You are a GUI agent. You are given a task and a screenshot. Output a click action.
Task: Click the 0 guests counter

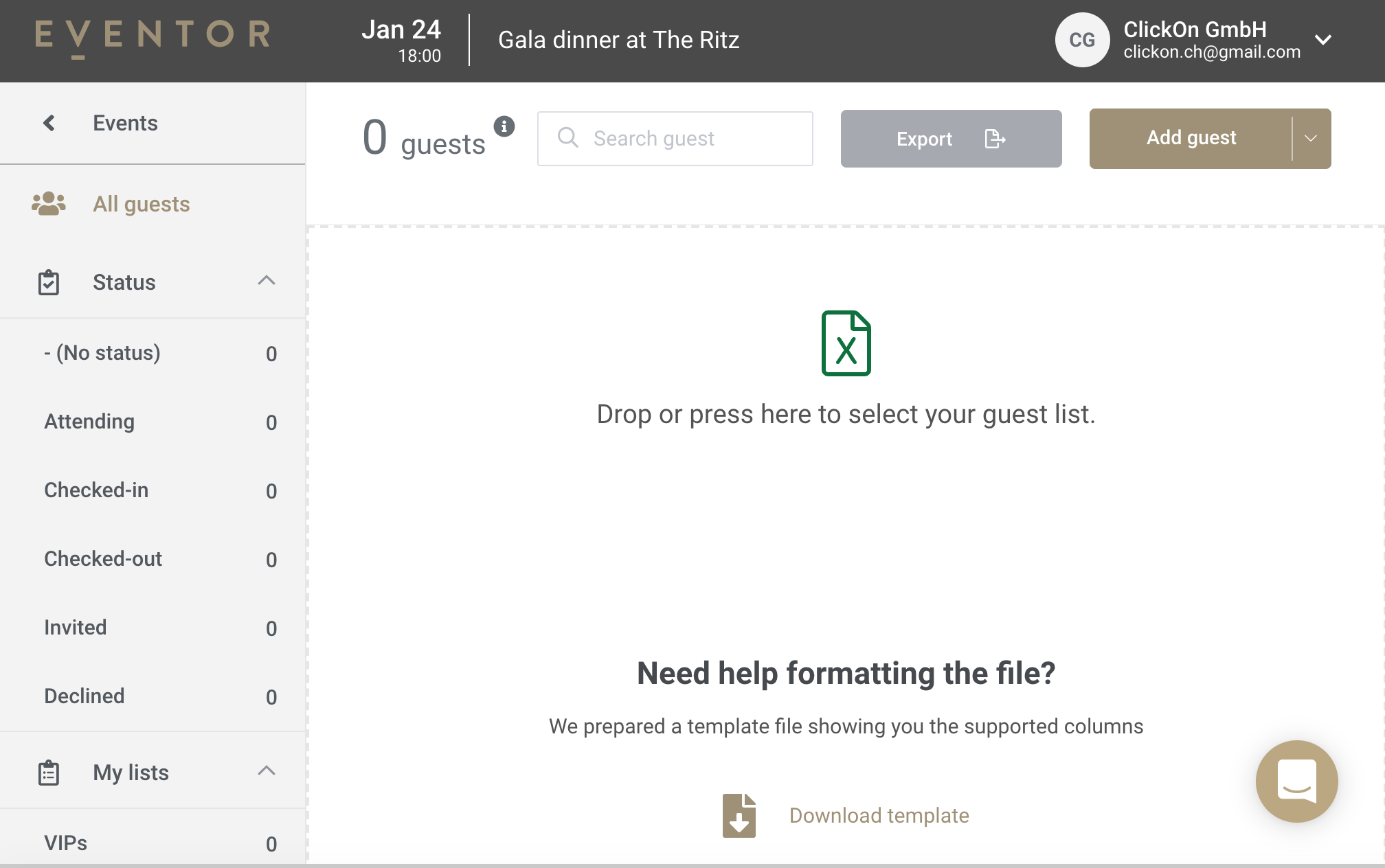pyautogui.click(x=424, y=138)
